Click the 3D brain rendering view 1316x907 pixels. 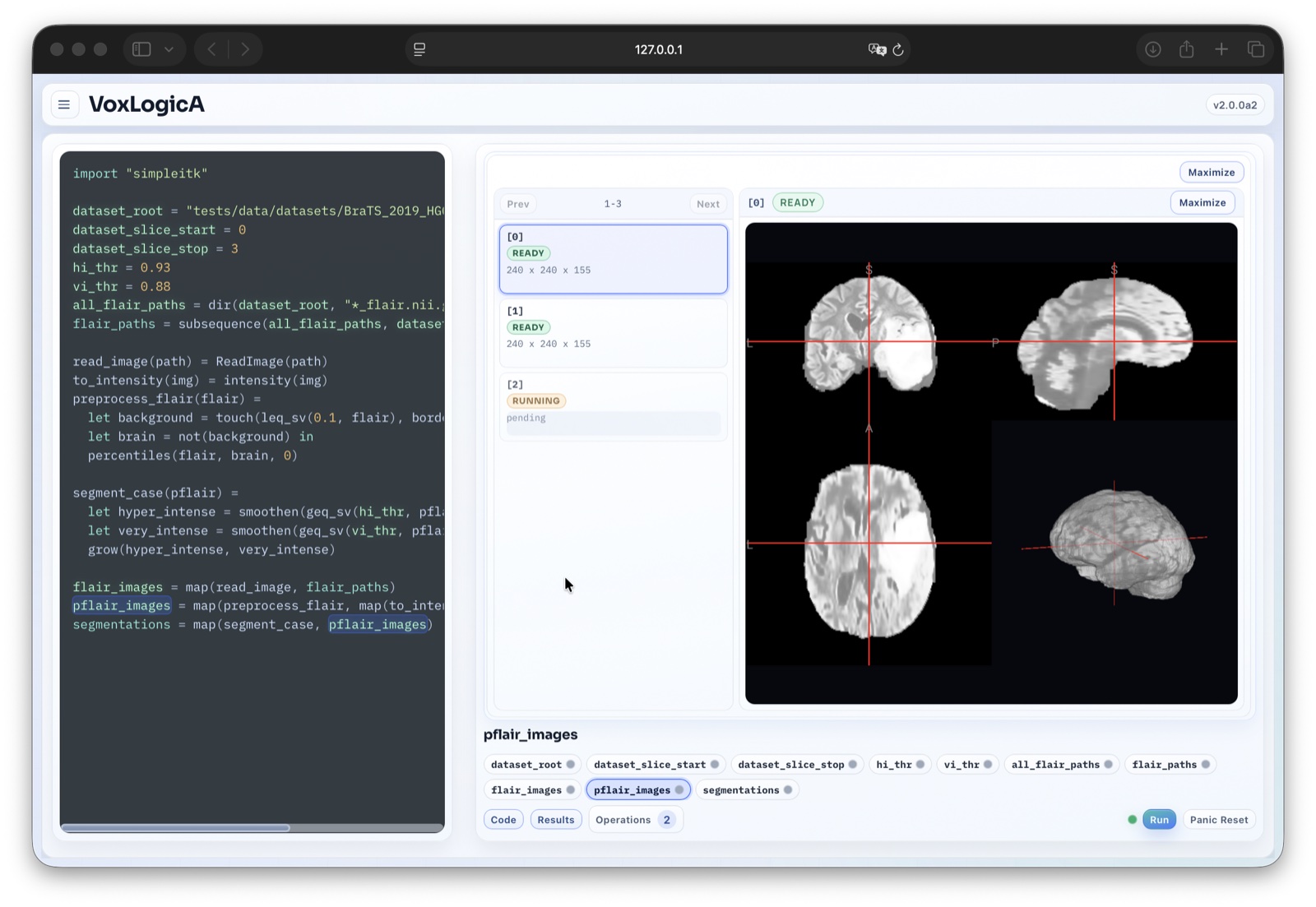click(x=1114, y=543)
